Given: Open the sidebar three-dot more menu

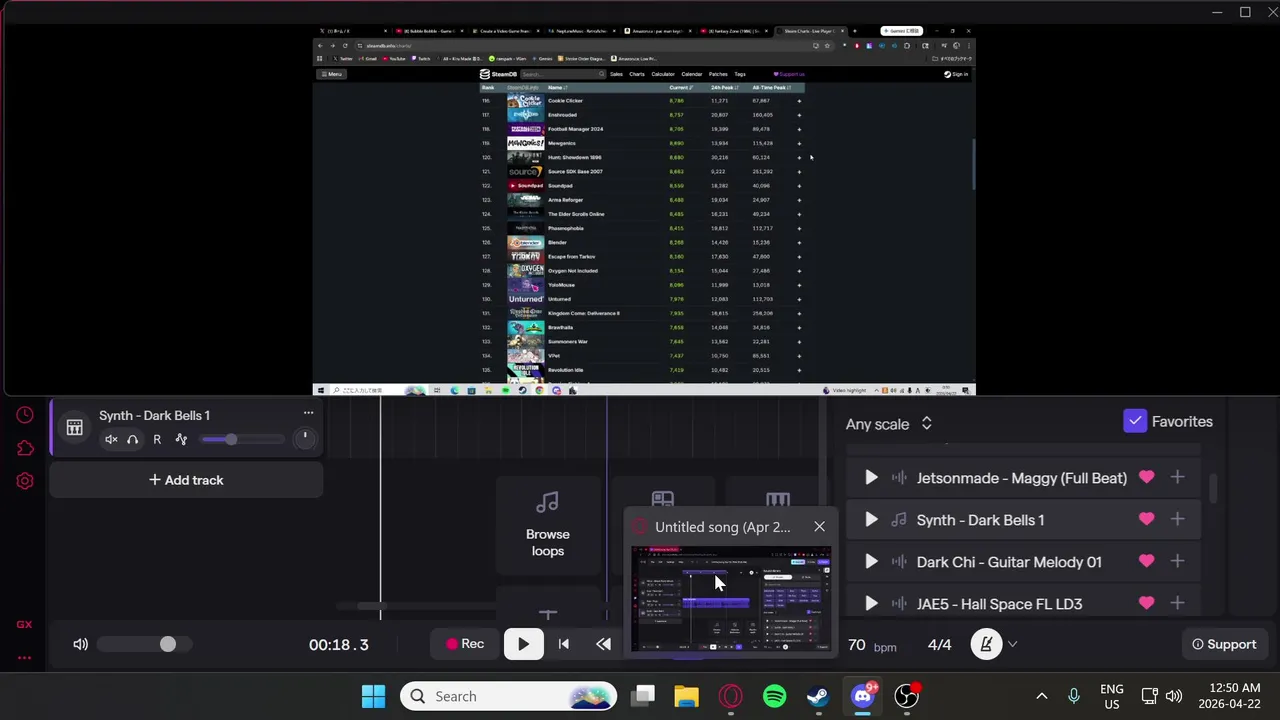Looking at the screenshot, I should pos(24,658).
